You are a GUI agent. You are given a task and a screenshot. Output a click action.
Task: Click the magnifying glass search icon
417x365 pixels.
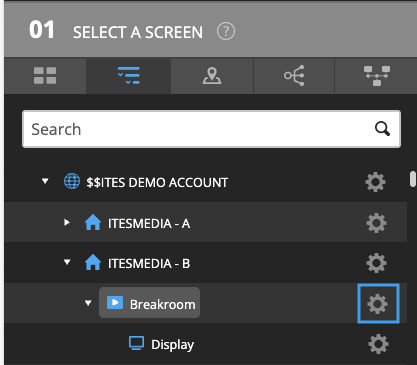(x=382, y=129)
